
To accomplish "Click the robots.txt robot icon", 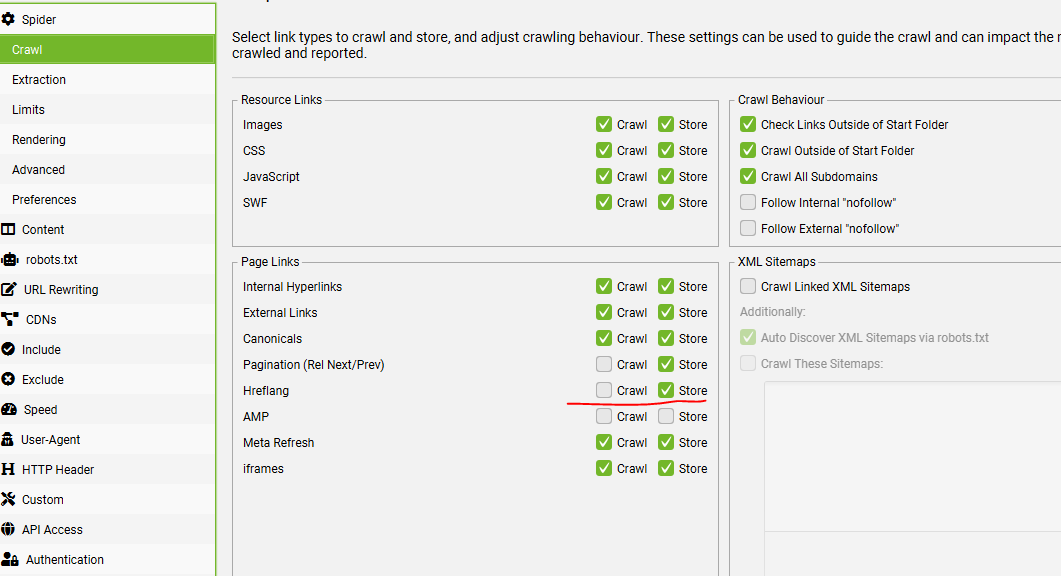I will pyautogui.click(x=10, y=259).
